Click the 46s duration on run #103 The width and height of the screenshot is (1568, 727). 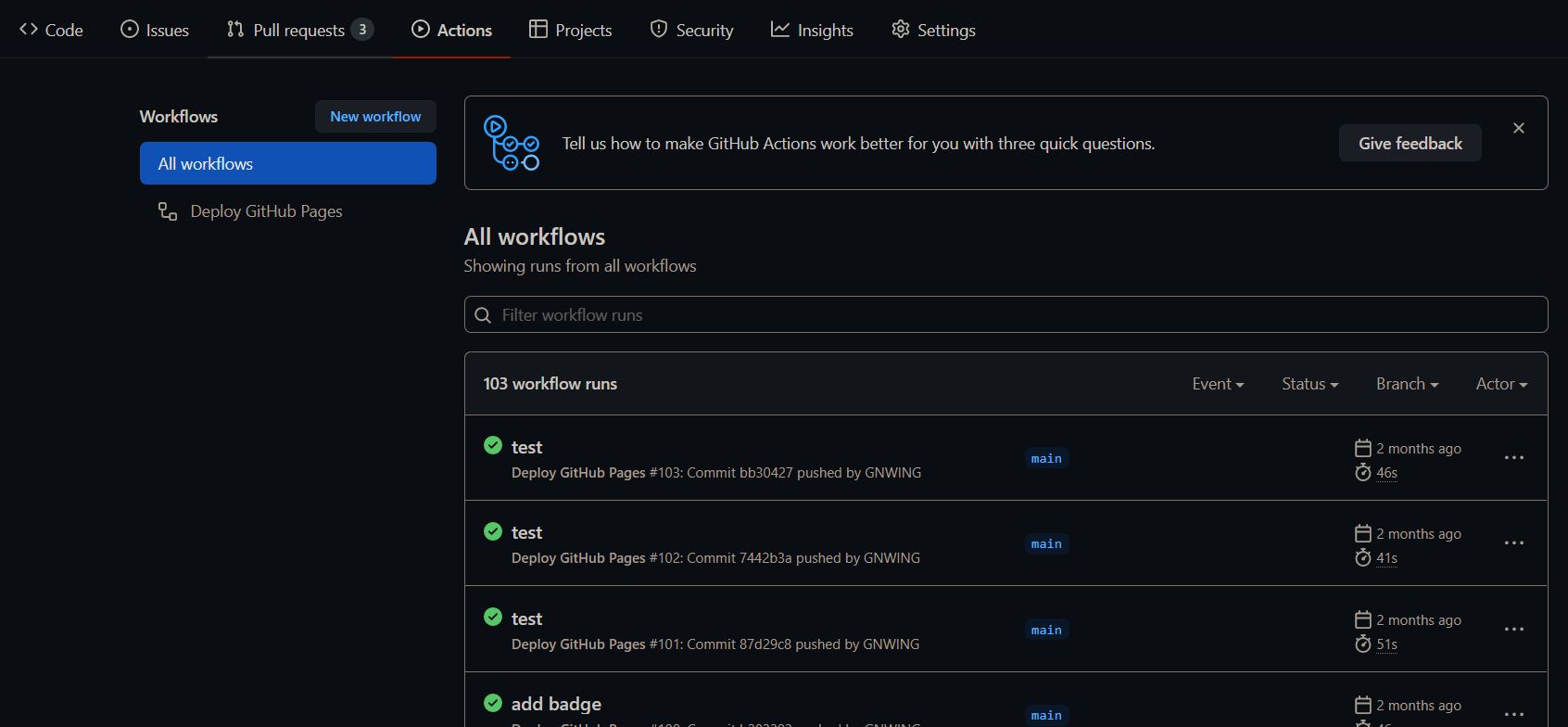coord(1386,473)
